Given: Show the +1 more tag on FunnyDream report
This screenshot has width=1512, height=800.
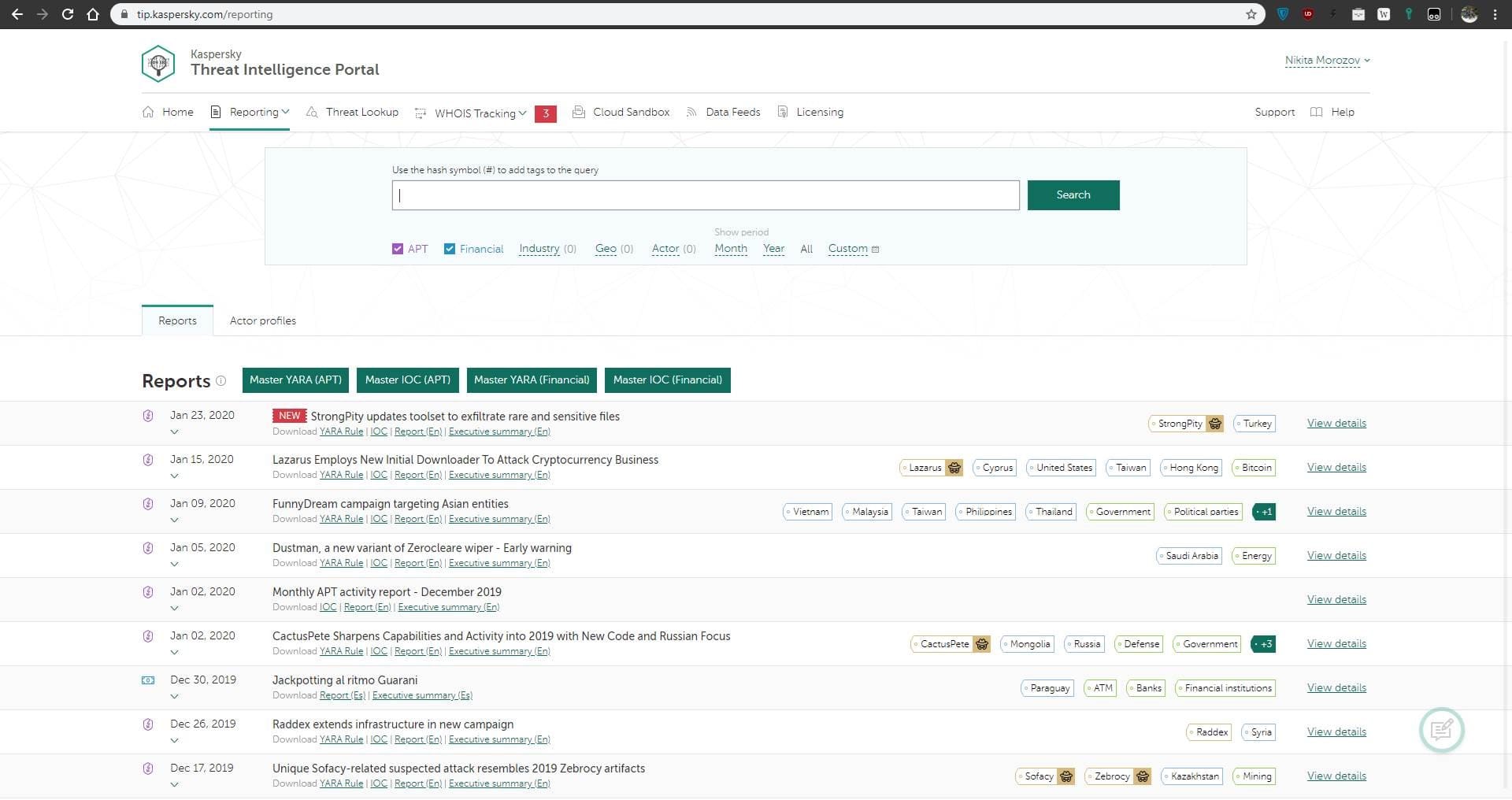Looking at the screenshot, I should tap(1263, 512).
